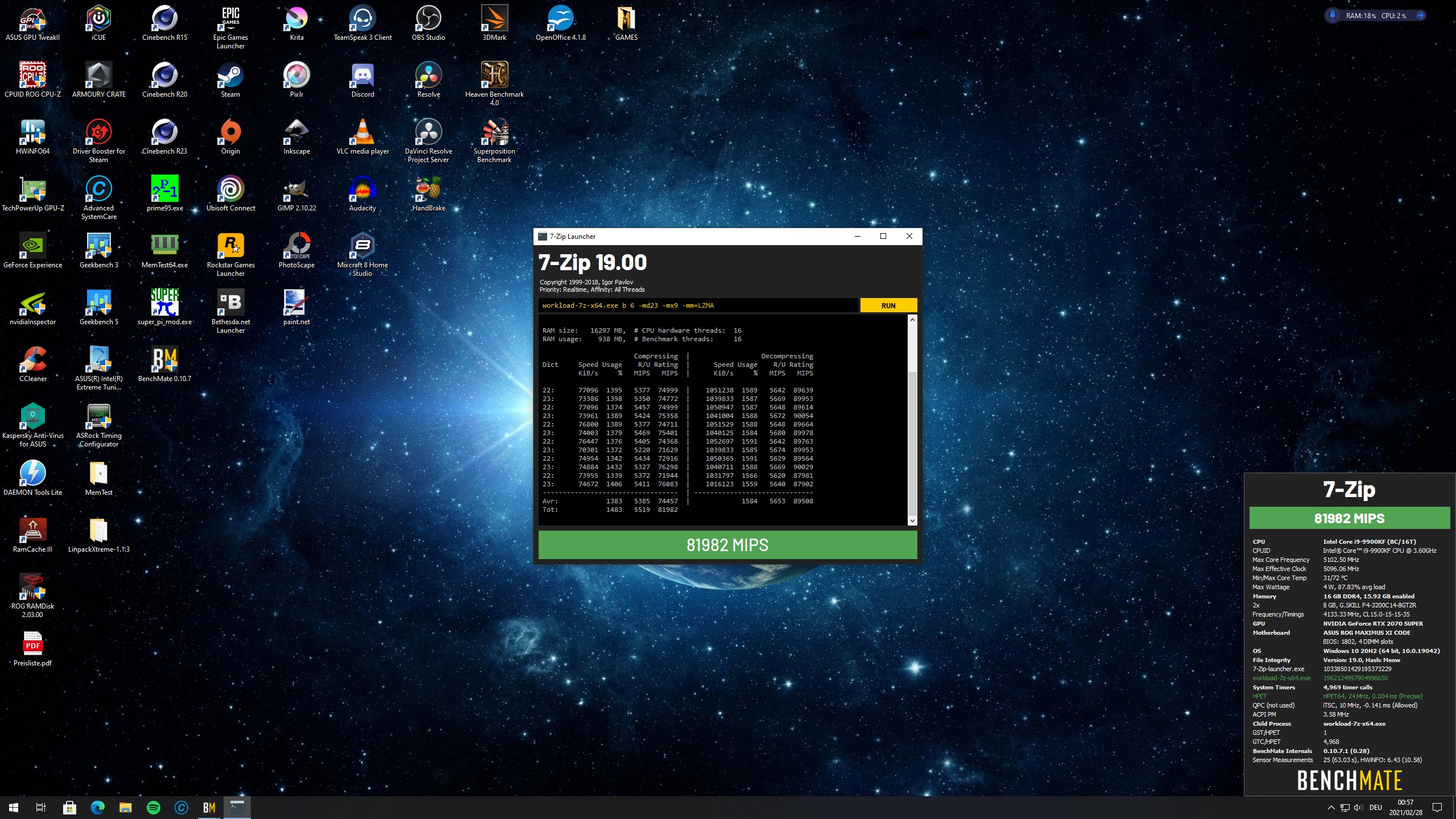Open File Explorer from taskbar
This screenshot has width=1456, height=819.
pyautogui.click(x=126, y=807)
